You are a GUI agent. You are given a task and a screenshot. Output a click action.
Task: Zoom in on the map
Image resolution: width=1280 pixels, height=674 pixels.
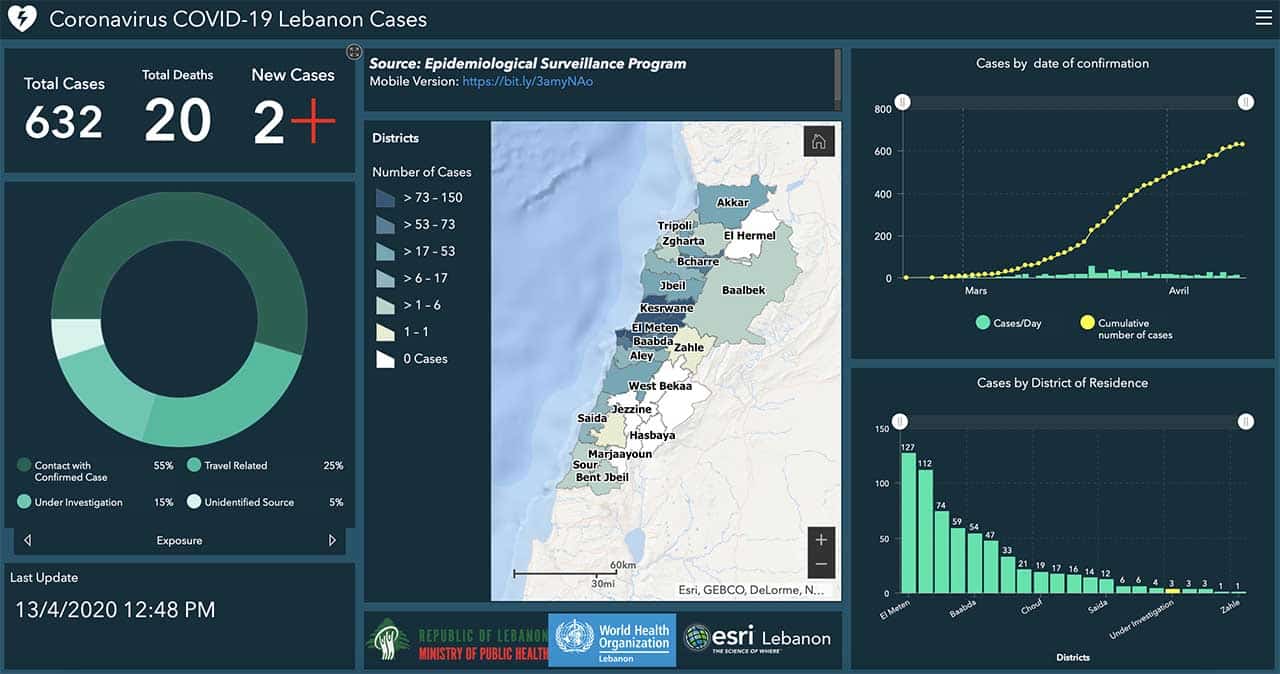click(x=821, y=540)
